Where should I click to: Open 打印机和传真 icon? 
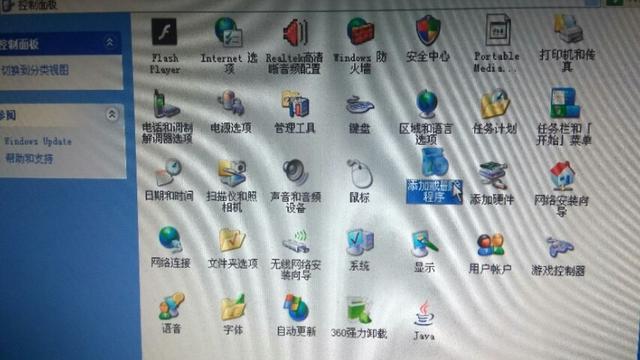[x=568, y=29]
